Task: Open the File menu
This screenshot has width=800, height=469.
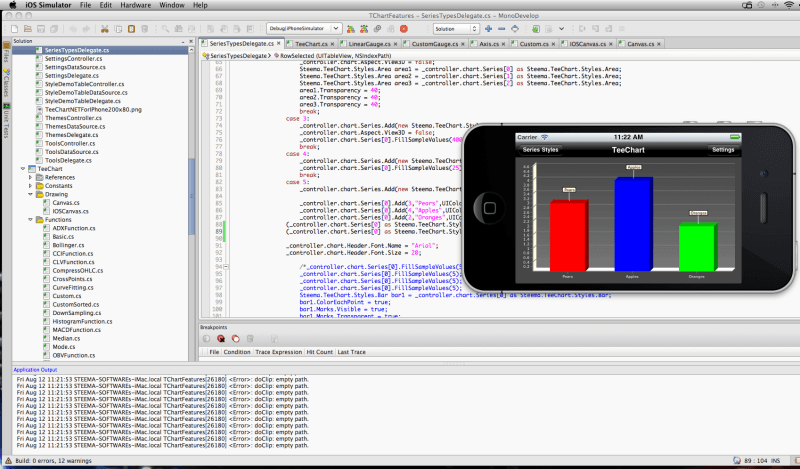Action: tap(85, 5)
